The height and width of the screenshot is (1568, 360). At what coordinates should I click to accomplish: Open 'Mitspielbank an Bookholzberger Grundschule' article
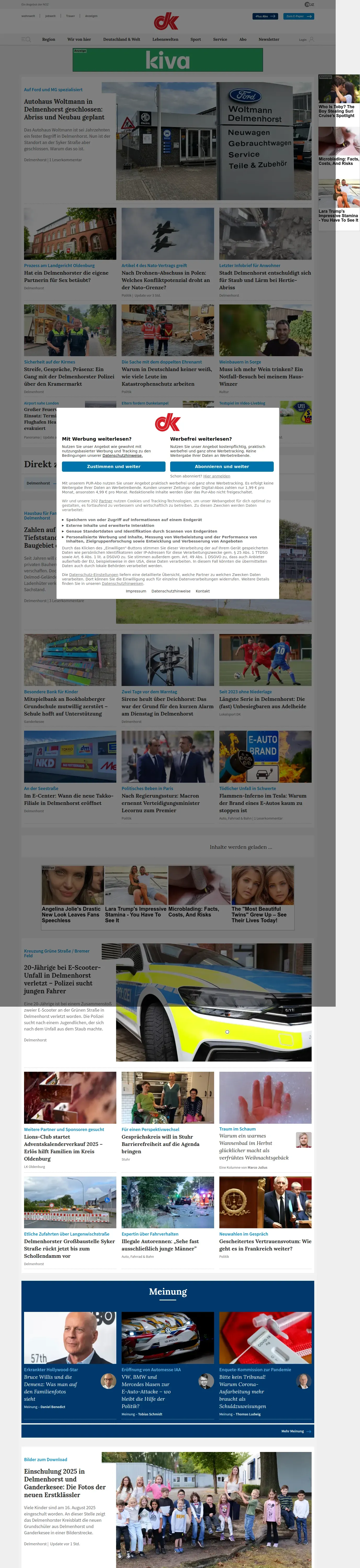coord(66,706)
